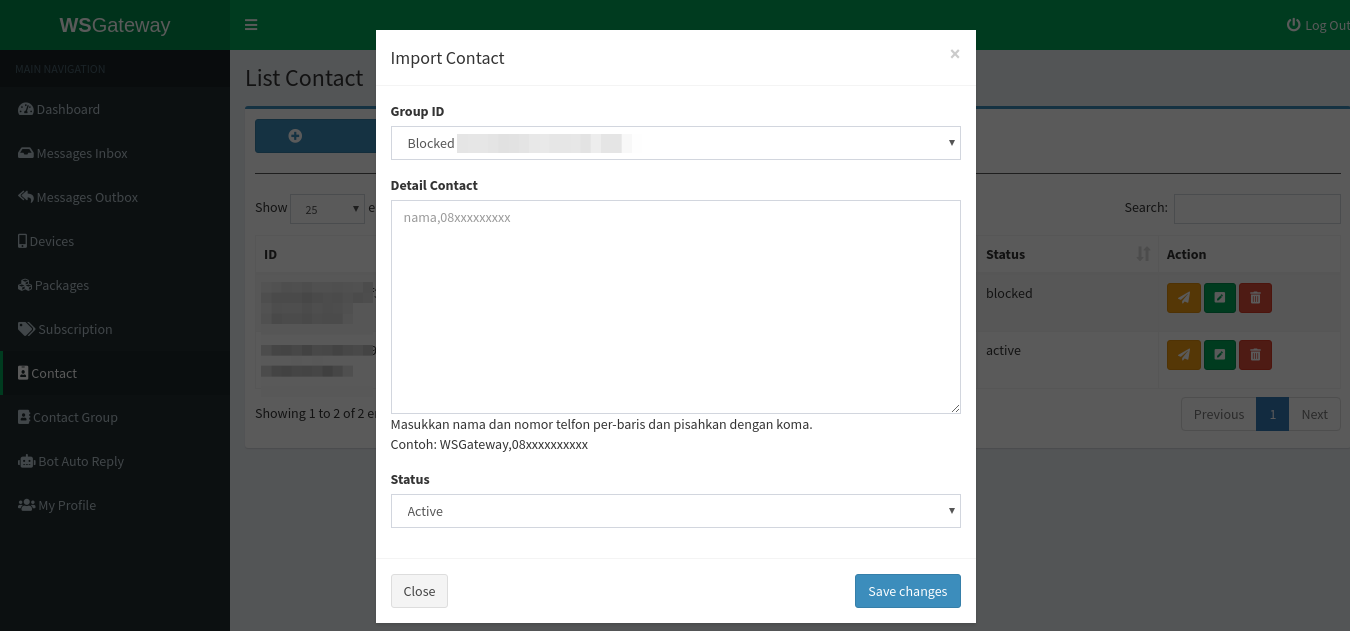Viewport: 1350px width, 631px height.
Task: Open the Group ID dropdown
Action: click(675, 143)
